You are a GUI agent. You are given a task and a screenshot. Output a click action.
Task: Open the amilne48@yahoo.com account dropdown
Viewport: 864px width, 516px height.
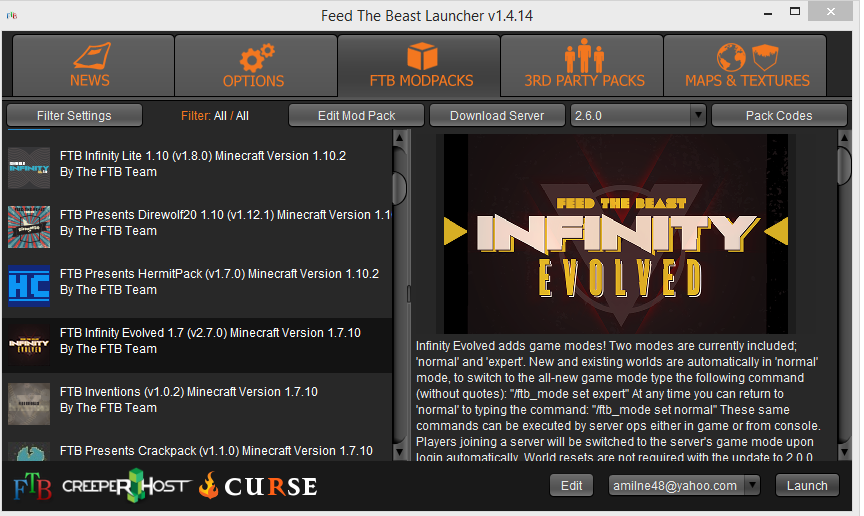pos(684,486)
